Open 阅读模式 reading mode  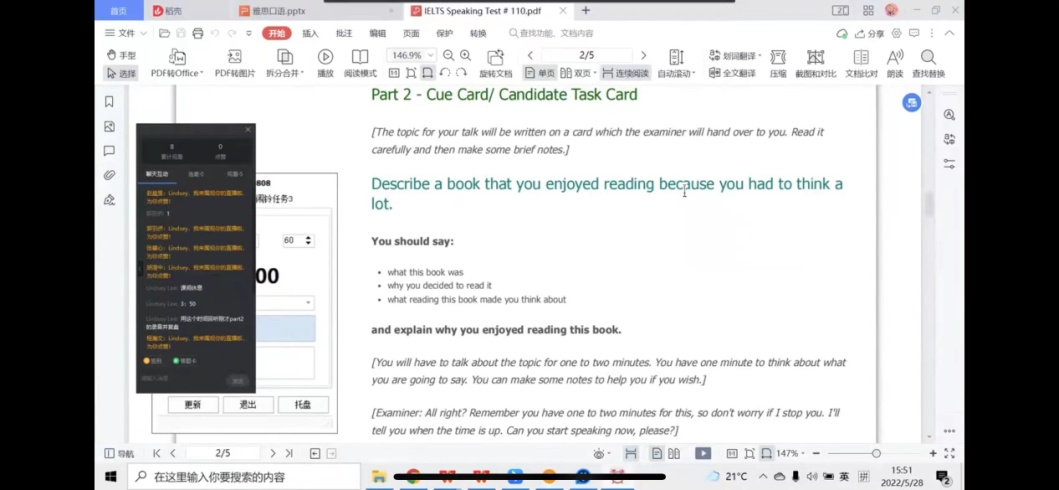(x=360, y=58)
